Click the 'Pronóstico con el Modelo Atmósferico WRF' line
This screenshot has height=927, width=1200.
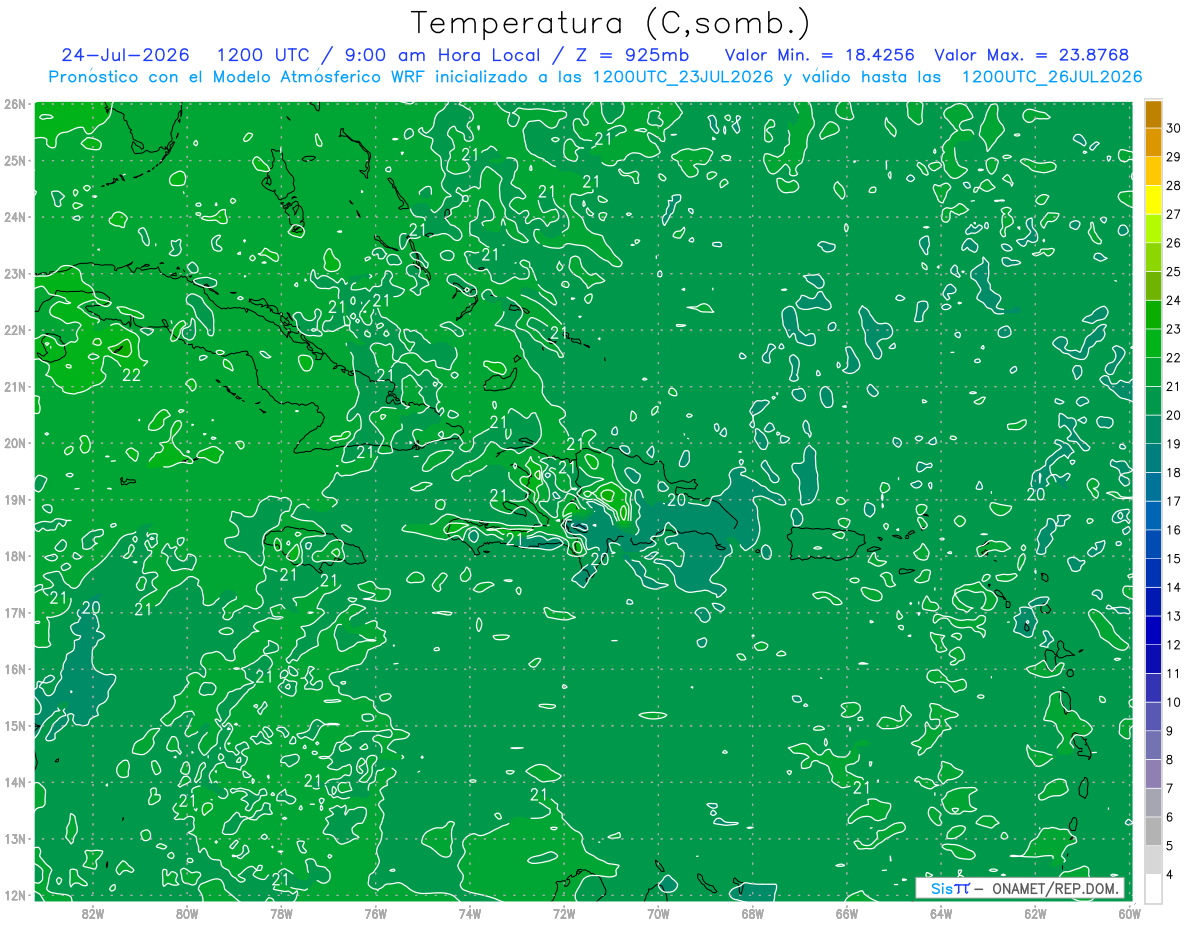click(x=596, y=76)
